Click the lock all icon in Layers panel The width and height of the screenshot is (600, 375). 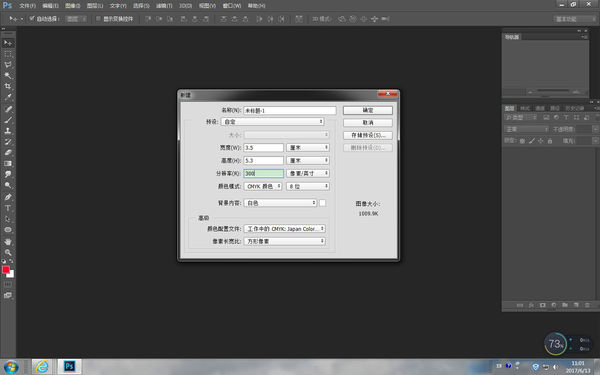550,141
